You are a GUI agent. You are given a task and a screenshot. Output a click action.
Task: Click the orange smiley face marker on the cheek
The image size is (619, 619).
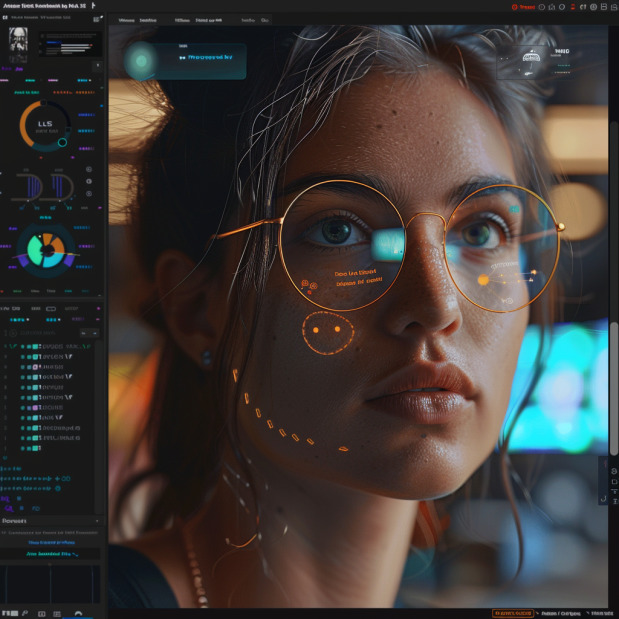(x=328, y=331)
